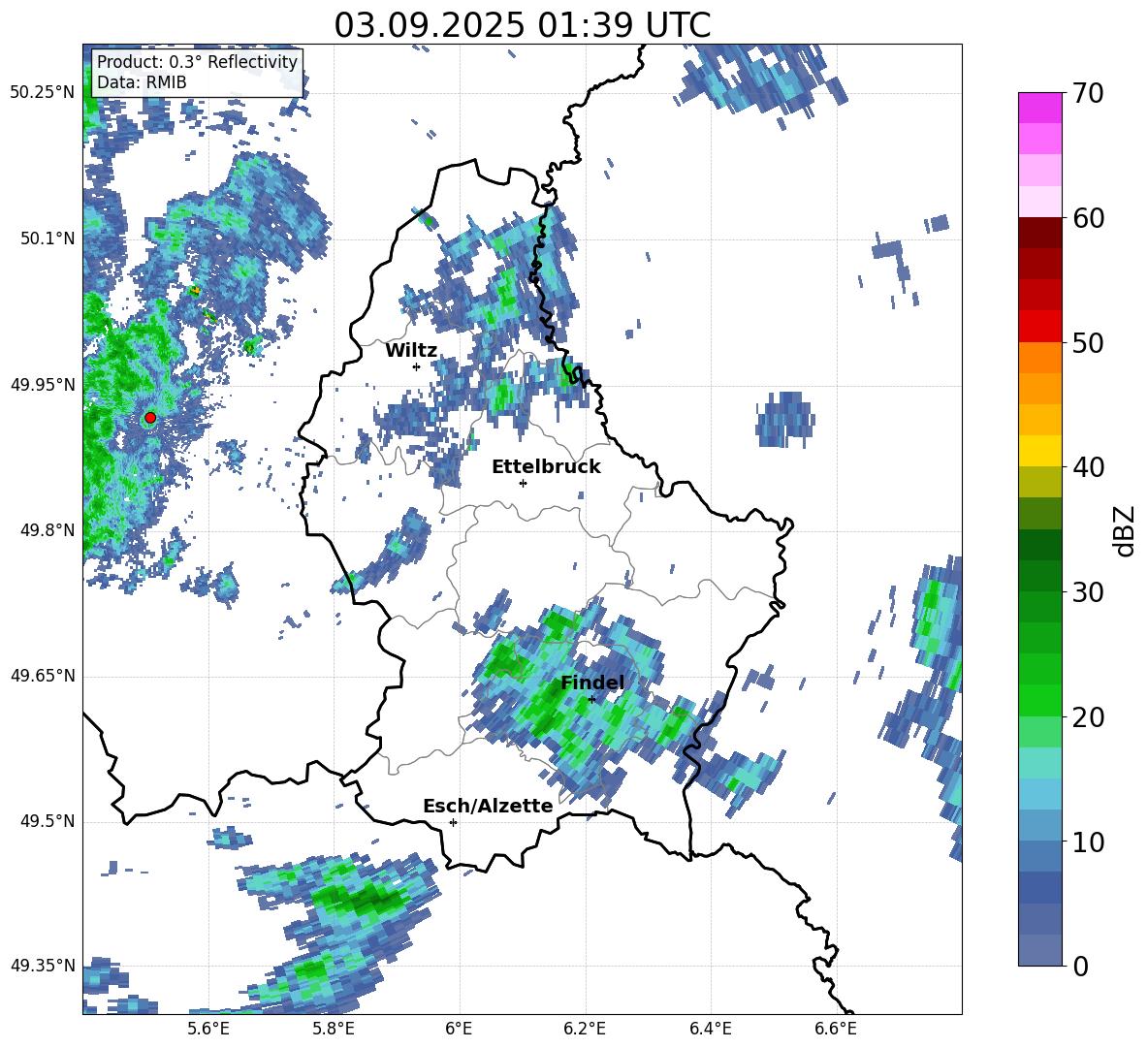
Task: Click the colorbar tick value 20
Action: coord(1088,717)
